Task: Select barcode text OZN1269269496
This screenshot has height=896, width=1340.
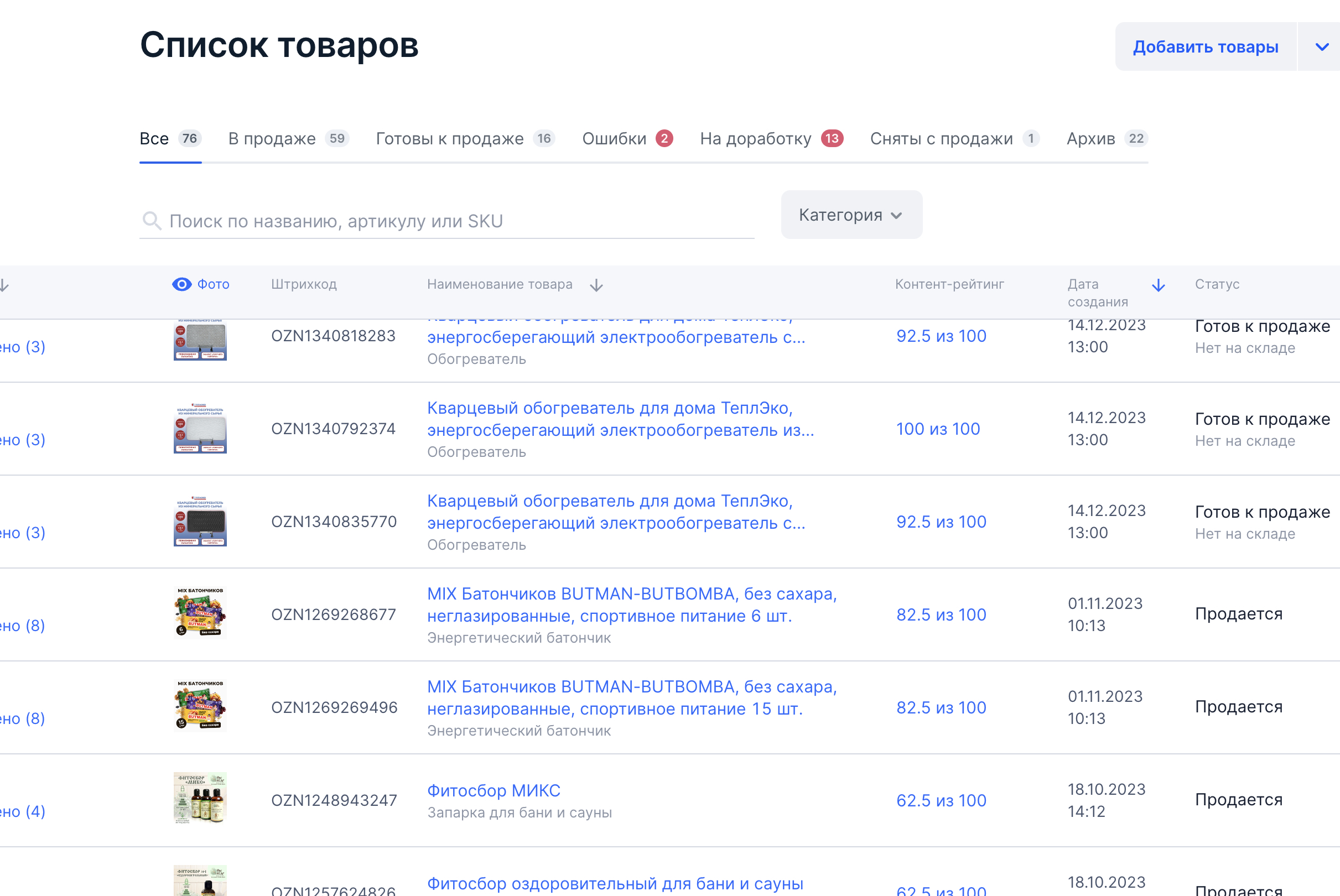Action: (334, 707)
